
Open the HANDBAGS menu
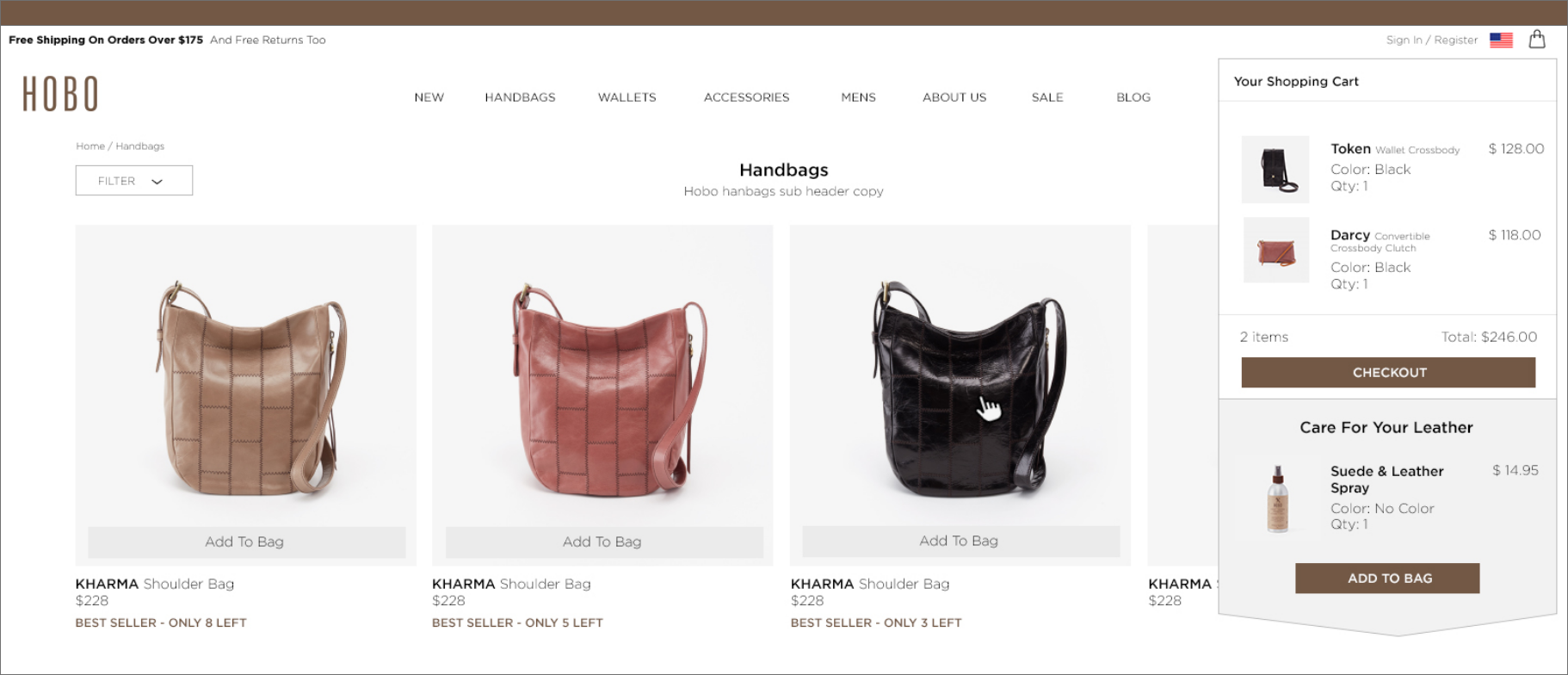click(x=520, y=97)
